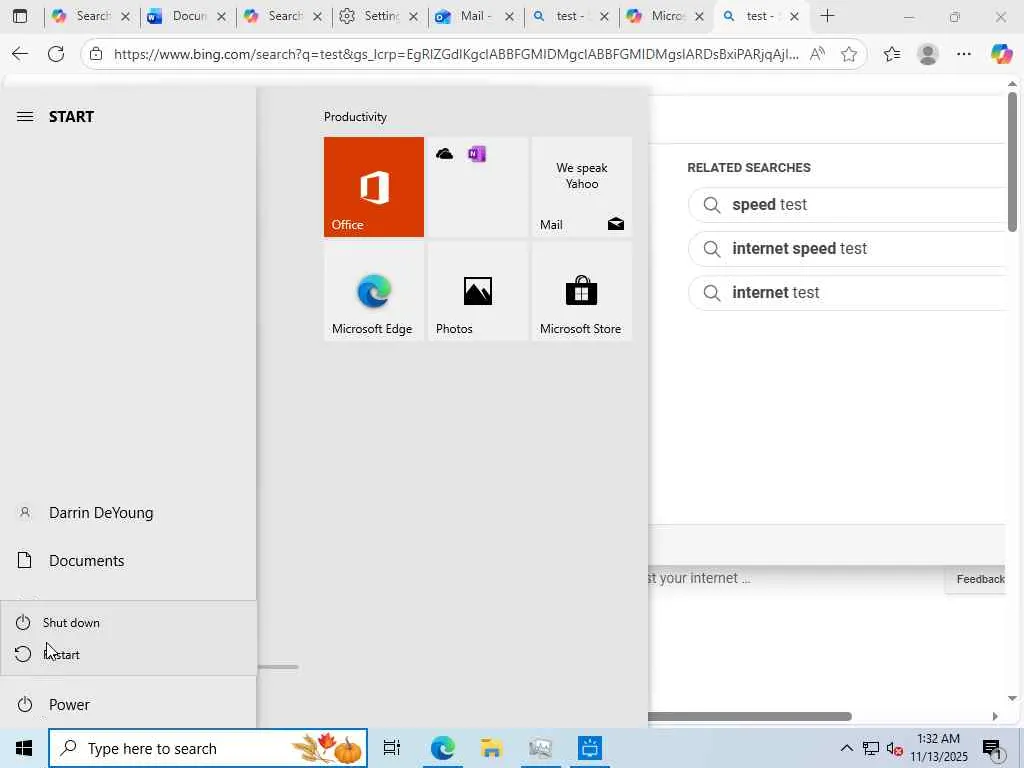Open the OneDrive icon in the folder tile

(x=445, y=154)
